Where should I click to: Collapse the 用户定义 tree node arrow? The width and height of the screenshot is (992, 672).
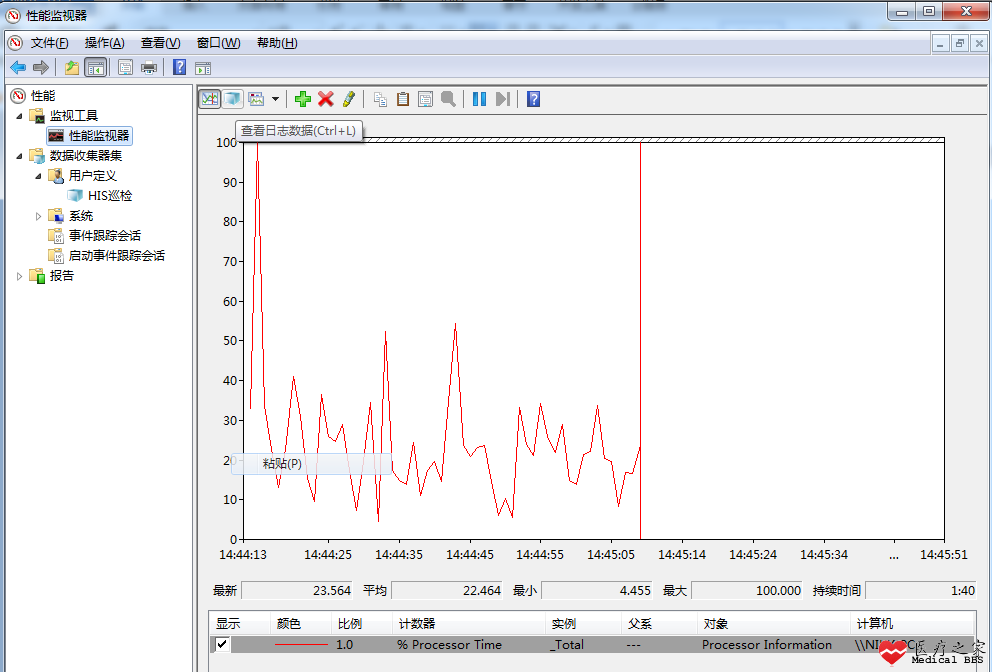pyautogui.click(x=38, y=176)
